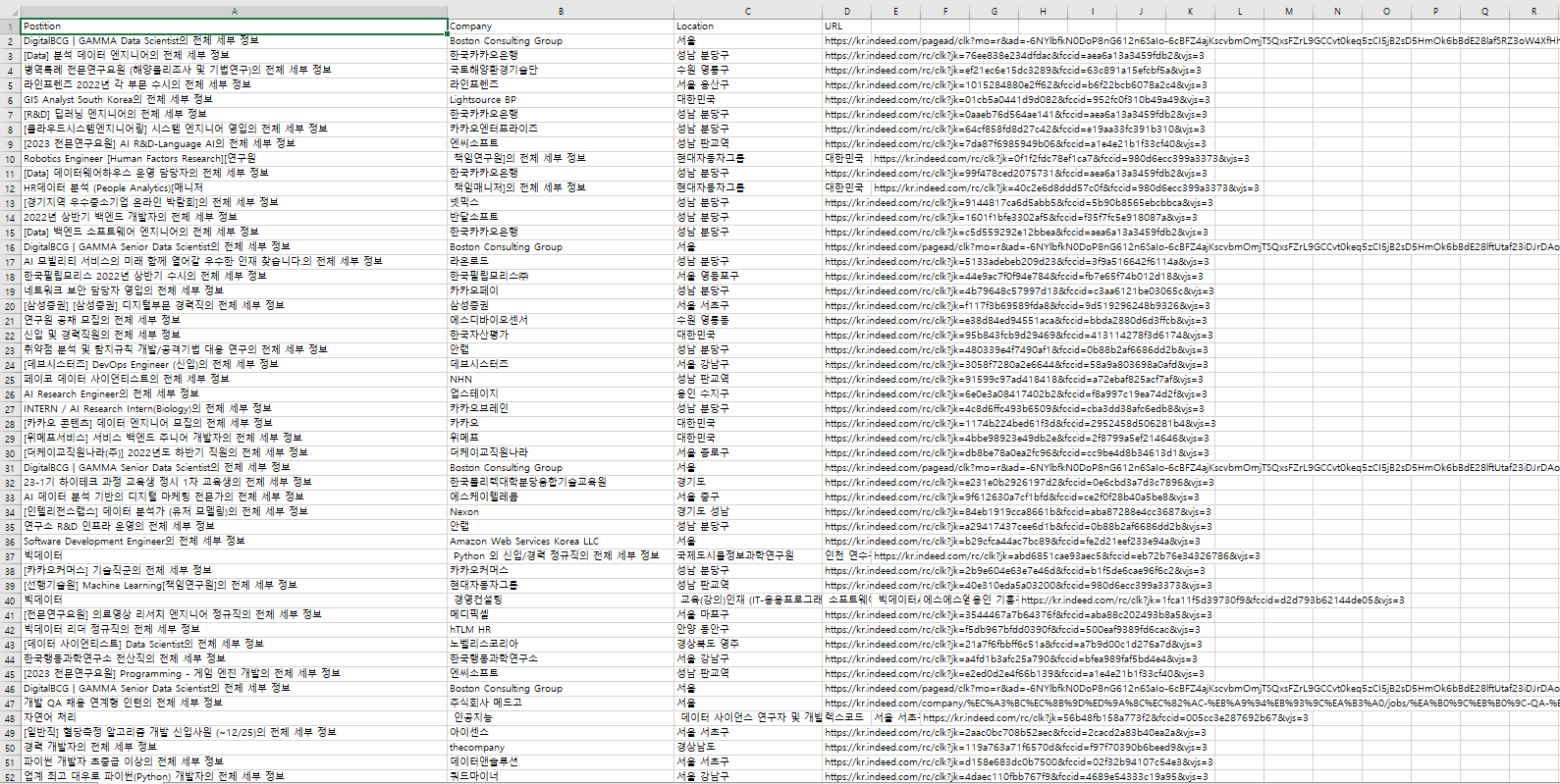Viewport: 1560px width, 784px height.
Task: Select the 'Lightsource BP' company cell
Action: pos(561,100)
